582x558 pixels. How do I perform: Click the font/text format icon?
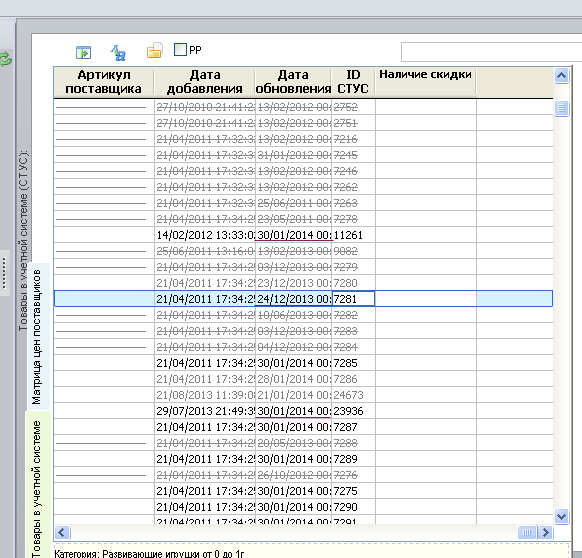click(x=118, y=52)
